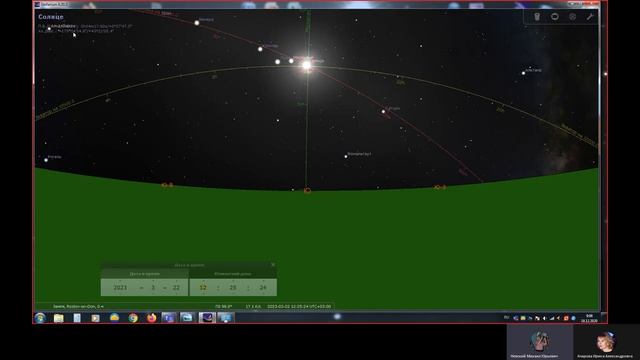Click the round grid icon beside the wrench
The height and width of the screenshot is (360, 640).
coord(572,17)
